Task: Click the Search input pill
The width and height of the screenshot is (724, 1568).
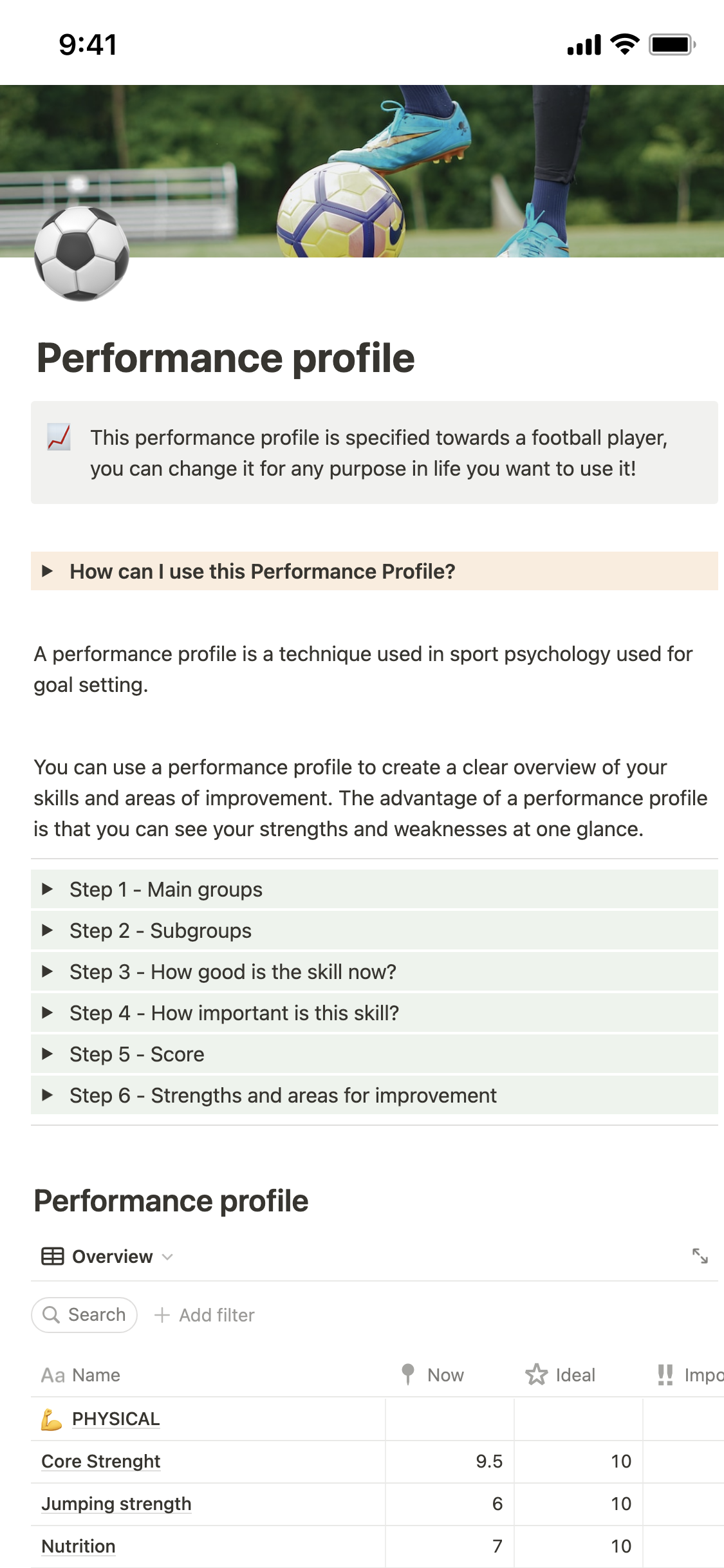Action: 84,1314
